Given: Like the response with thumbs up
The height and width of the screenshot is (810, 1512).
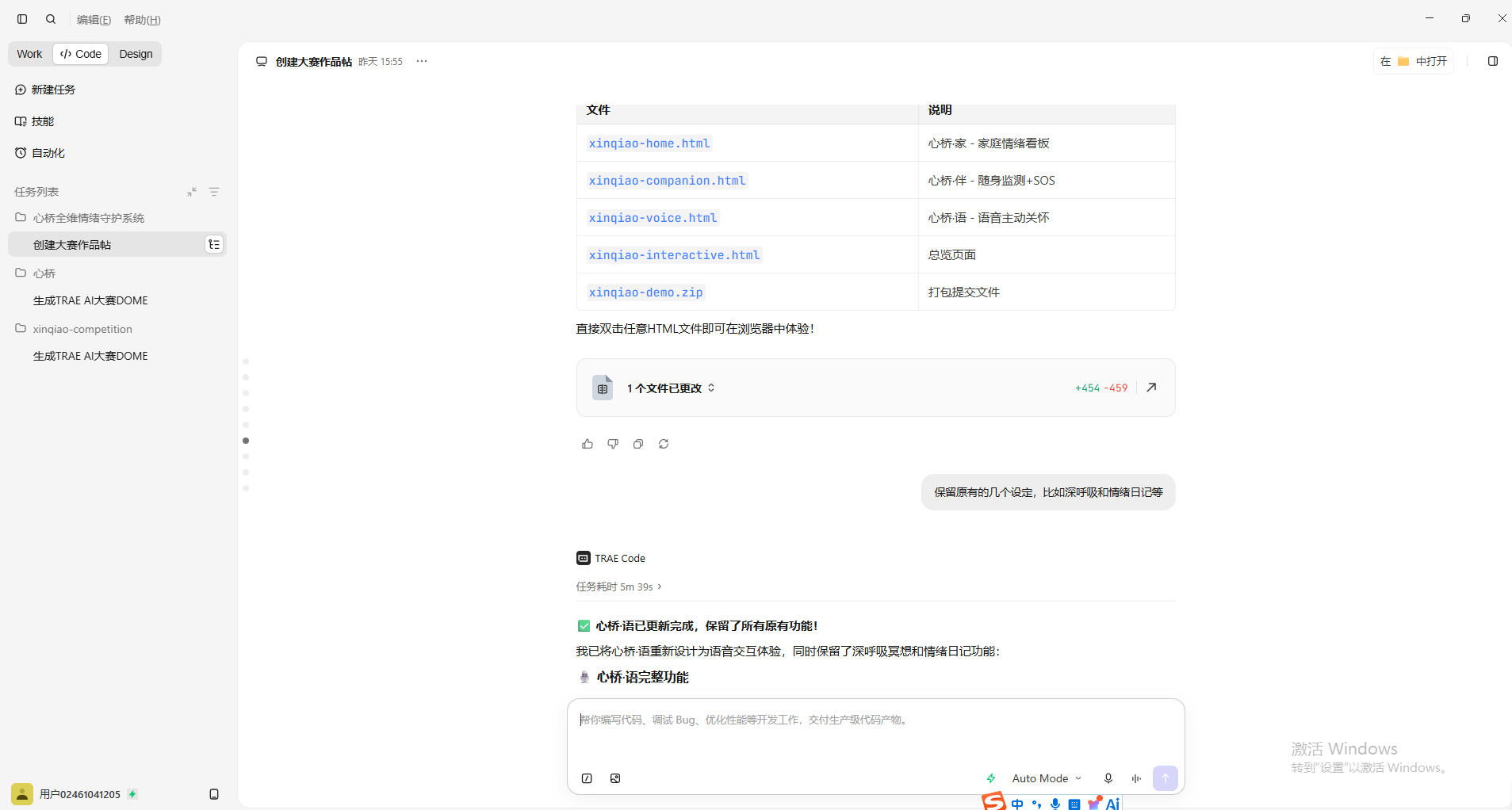Looking at the screenshot, I should tap(588, 444).
